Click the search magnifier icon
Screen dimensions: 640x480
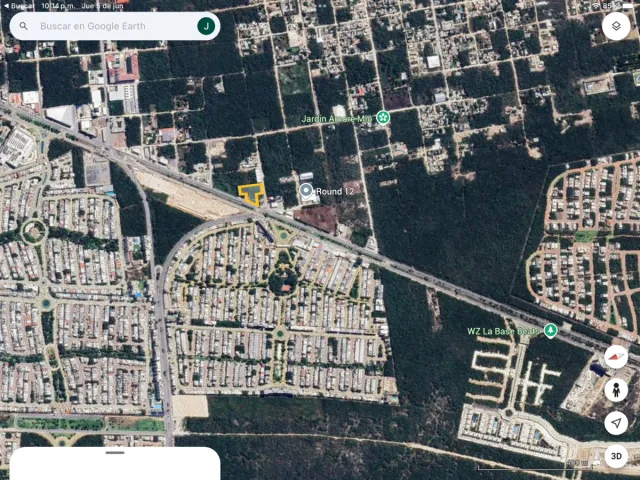pos(24,26)
